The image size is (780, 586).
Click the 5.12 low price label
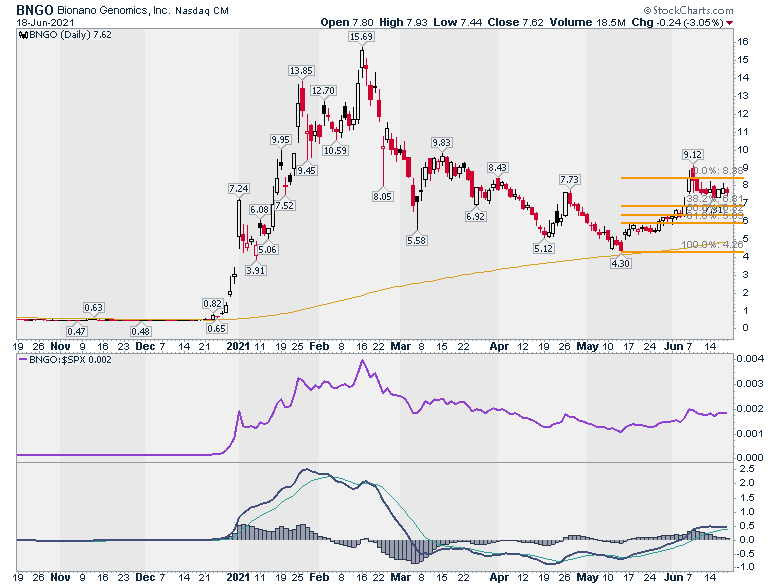click(543, 248)
